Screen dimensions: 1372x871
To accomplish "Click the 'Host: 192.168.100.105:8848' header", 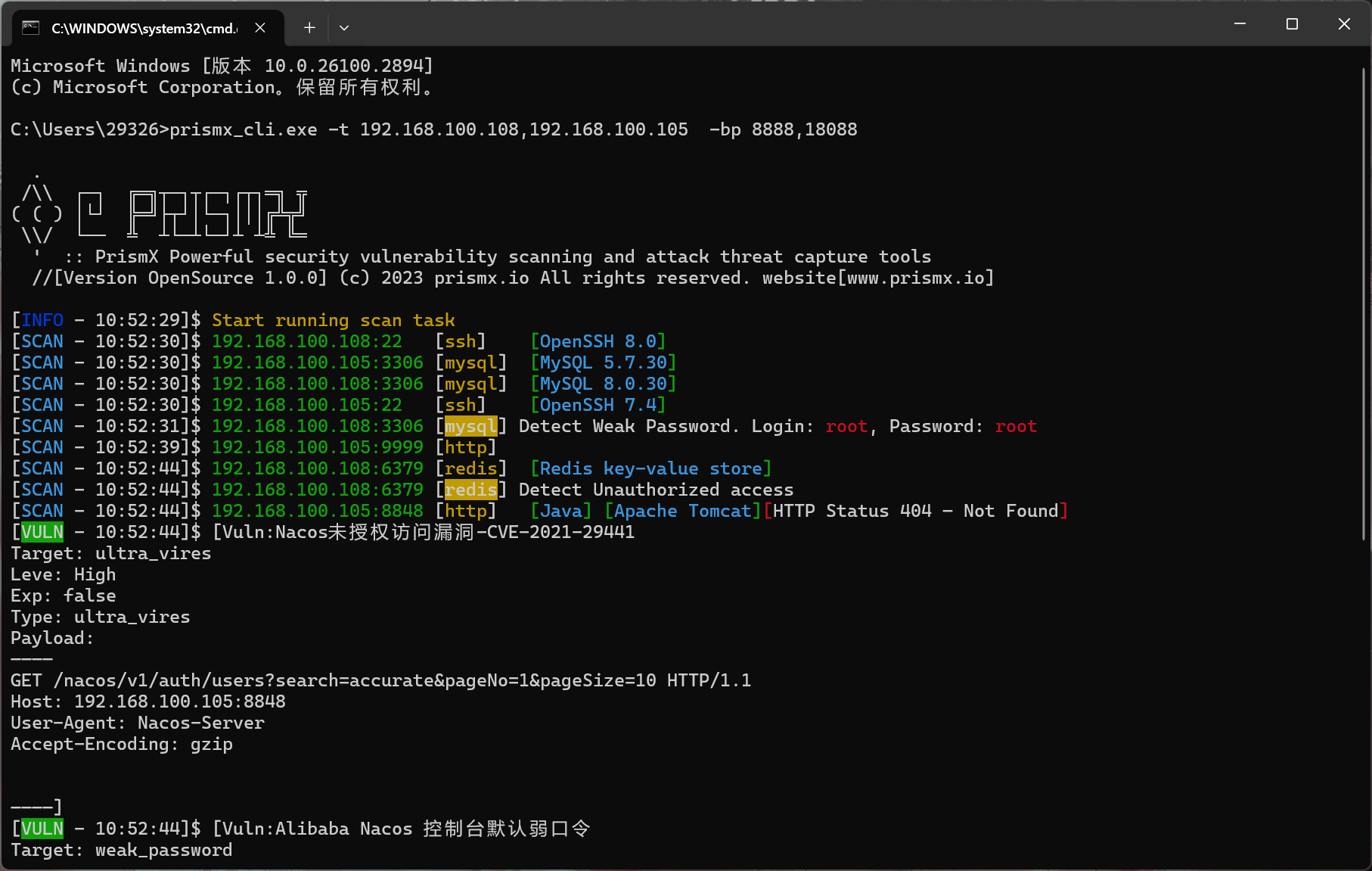I will (x=148, y=702).
